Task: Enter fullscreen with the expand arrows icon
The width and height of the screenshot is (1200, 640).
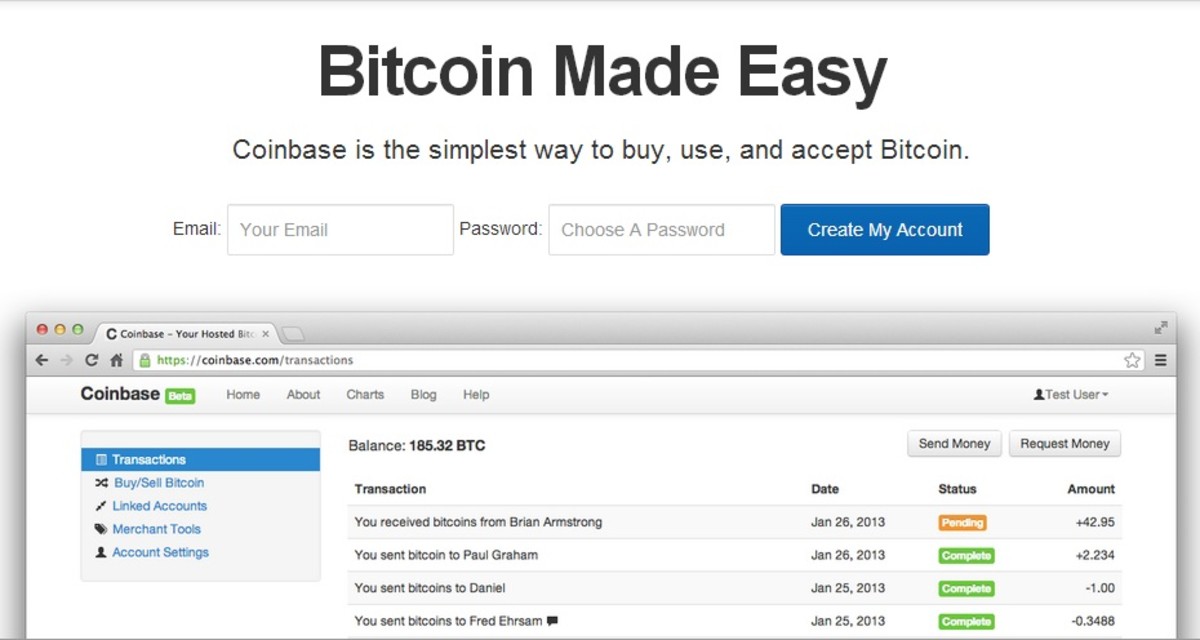Action: click(1161, 327)
